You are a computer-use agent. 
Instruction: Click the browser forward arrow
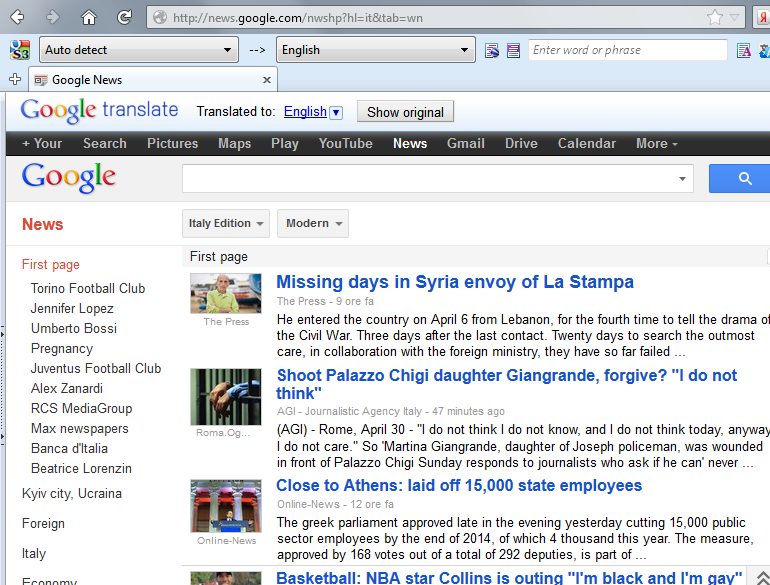tap(53, 17)
